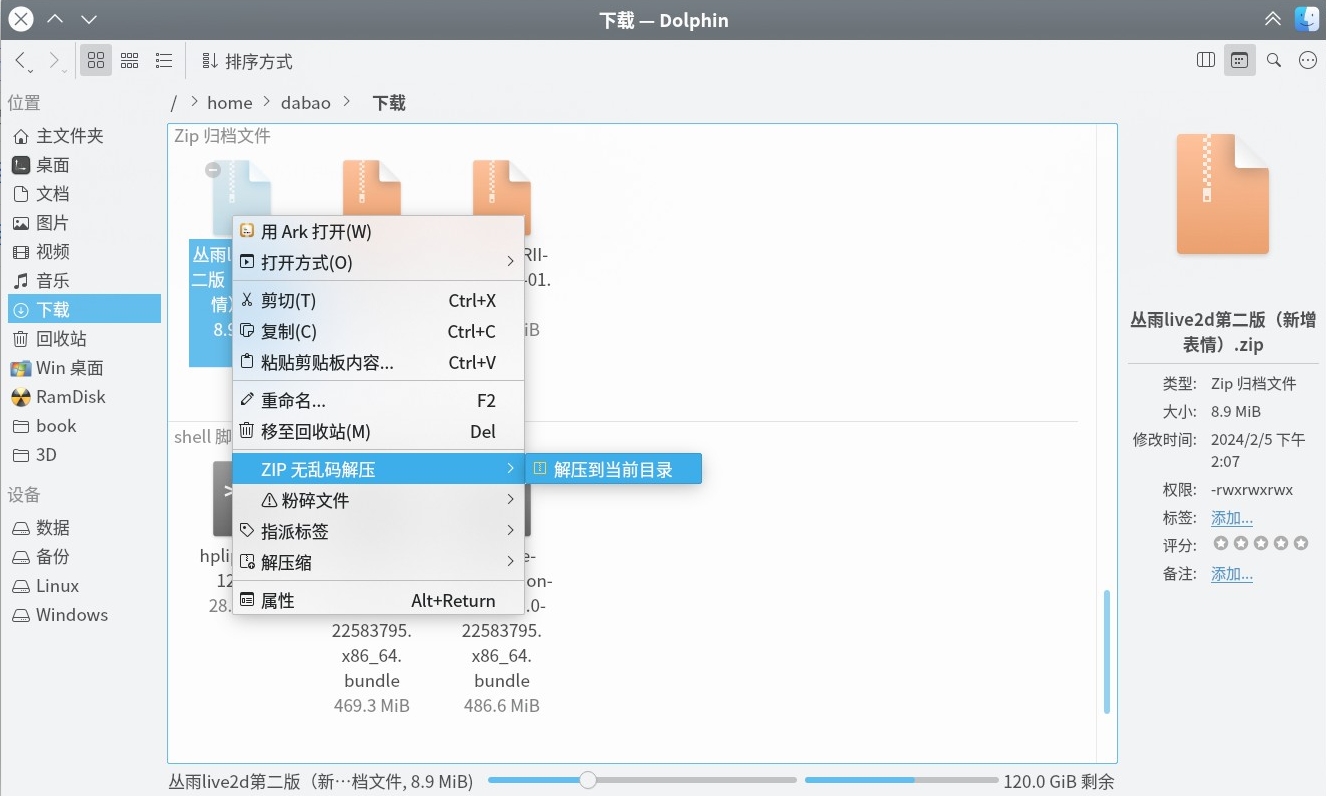
Task: Click 添加 link next to 备注
Action: point(1232,574)
